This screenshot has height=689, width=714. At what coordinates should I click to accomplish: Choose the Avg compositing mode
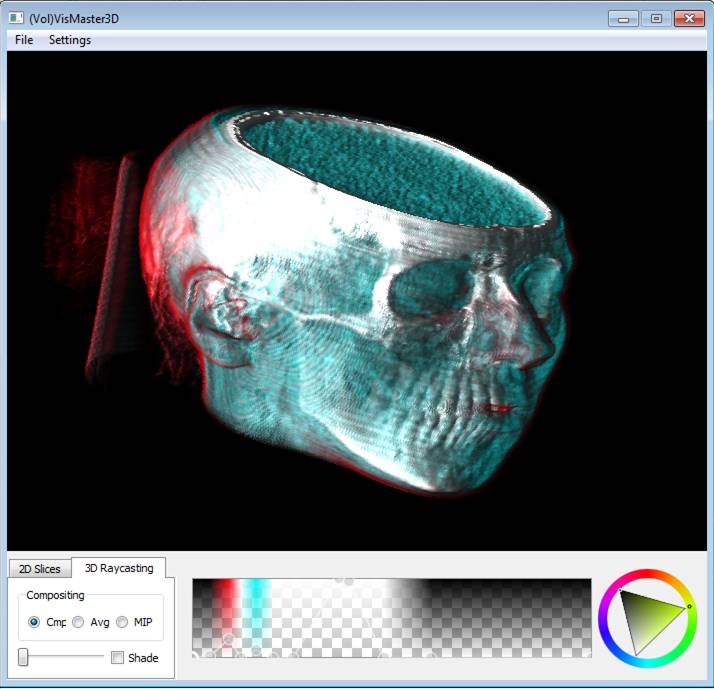78,622
